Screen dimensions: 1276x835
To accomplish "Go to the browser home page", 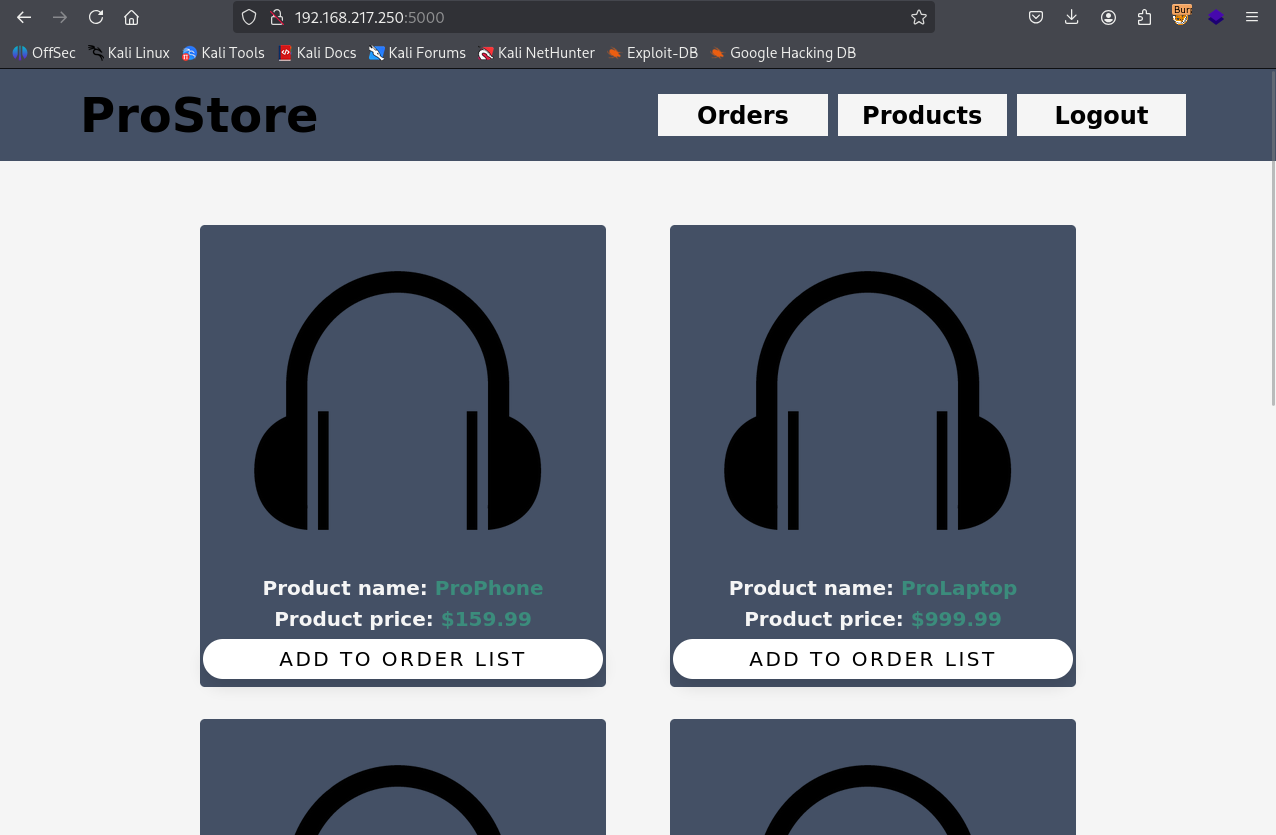I will click(x=131, y=17).
